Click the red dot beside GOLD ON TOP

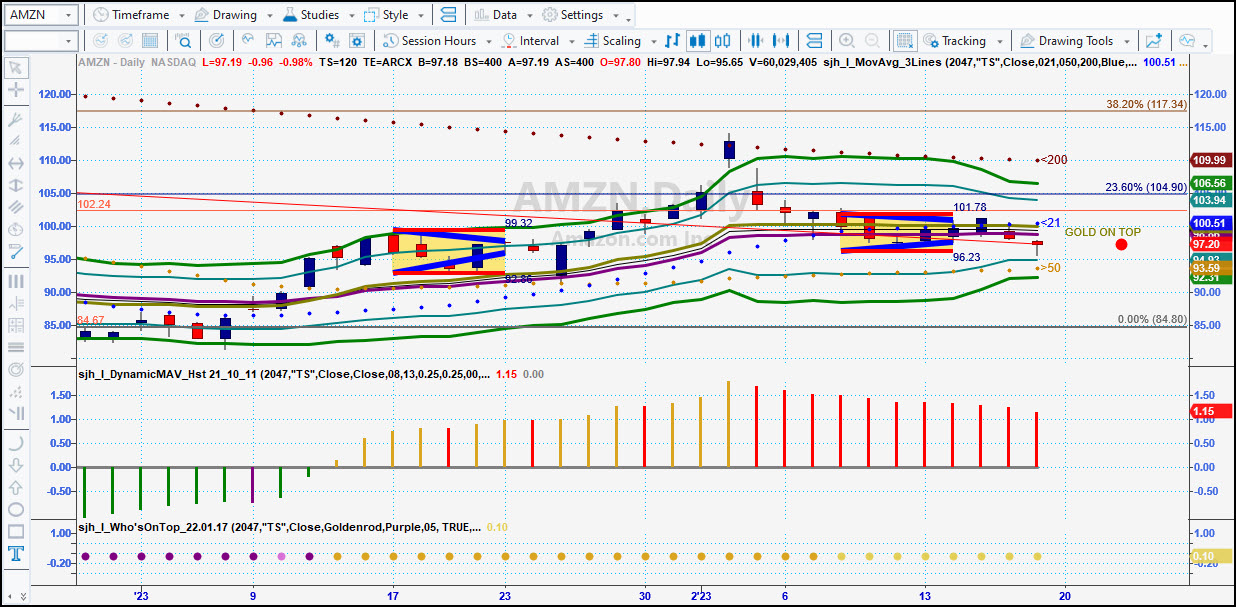coord(1121,244)
